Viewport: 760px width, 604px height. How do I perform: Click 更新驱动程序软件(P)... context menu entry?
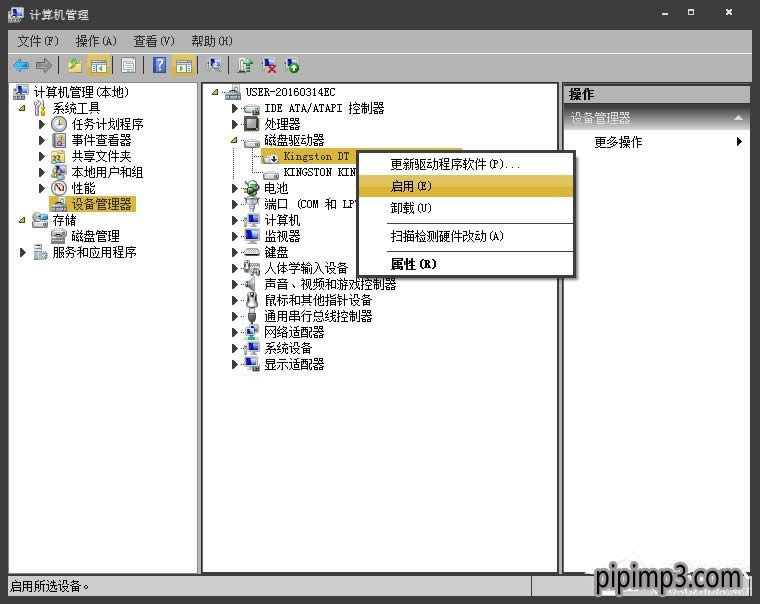coord(455,164)
